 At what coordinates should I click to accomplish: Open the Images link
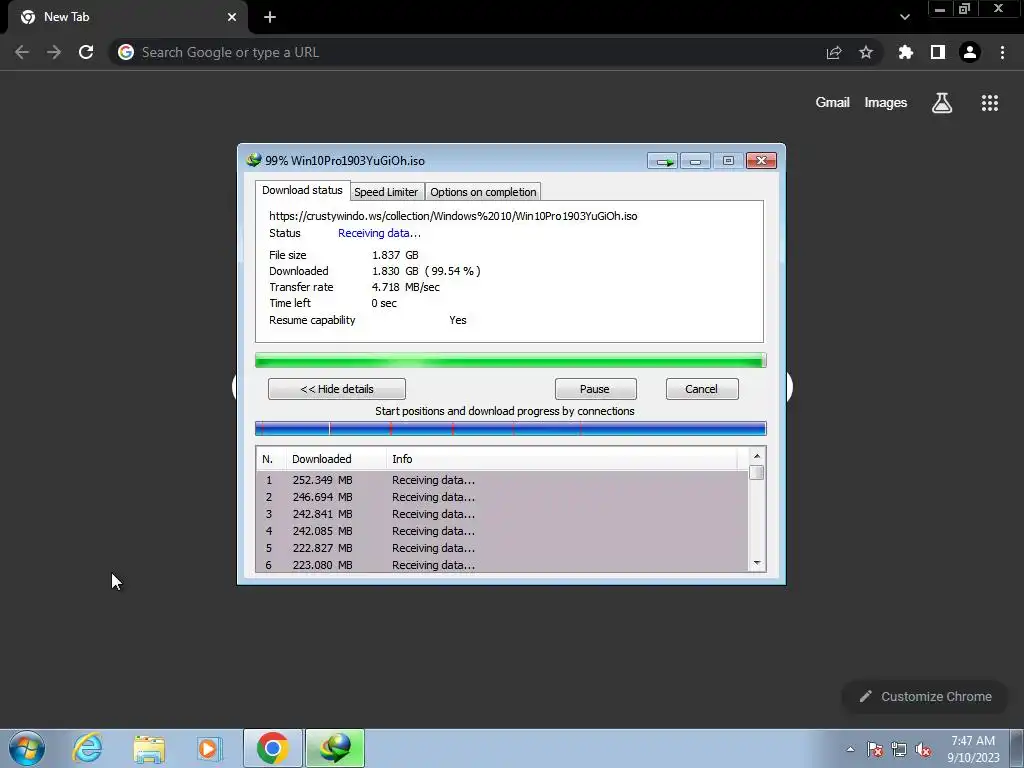(886, 103)
